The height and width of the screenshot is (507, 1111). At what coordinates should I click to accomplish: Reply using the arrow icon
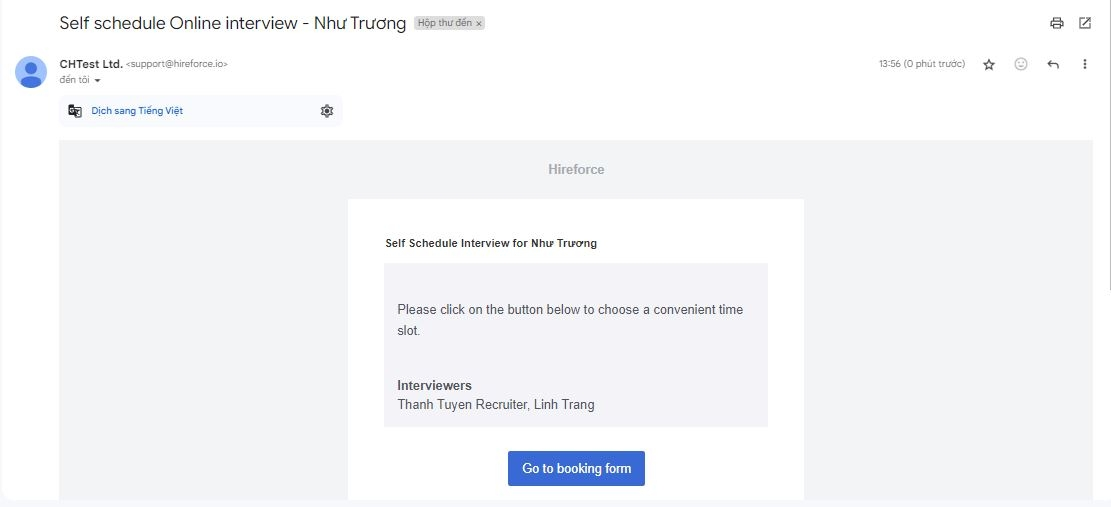coord(1053,64)
